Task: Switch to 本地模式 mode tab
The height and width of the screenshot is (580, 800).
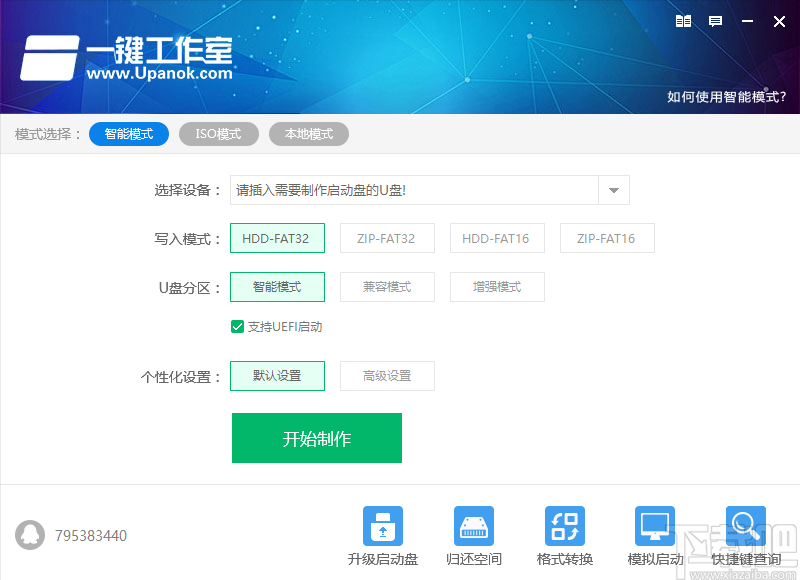Action: 309,134
